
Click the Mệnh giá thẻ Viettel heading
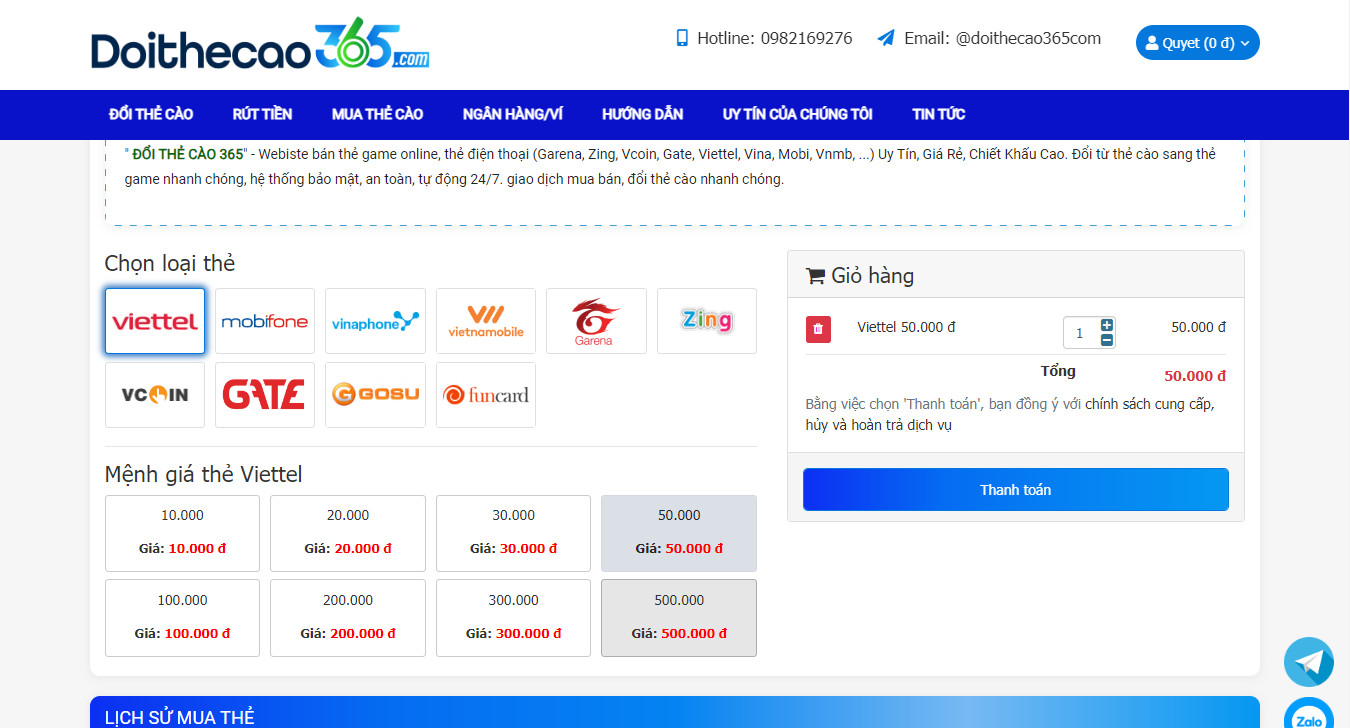(203, 474)
